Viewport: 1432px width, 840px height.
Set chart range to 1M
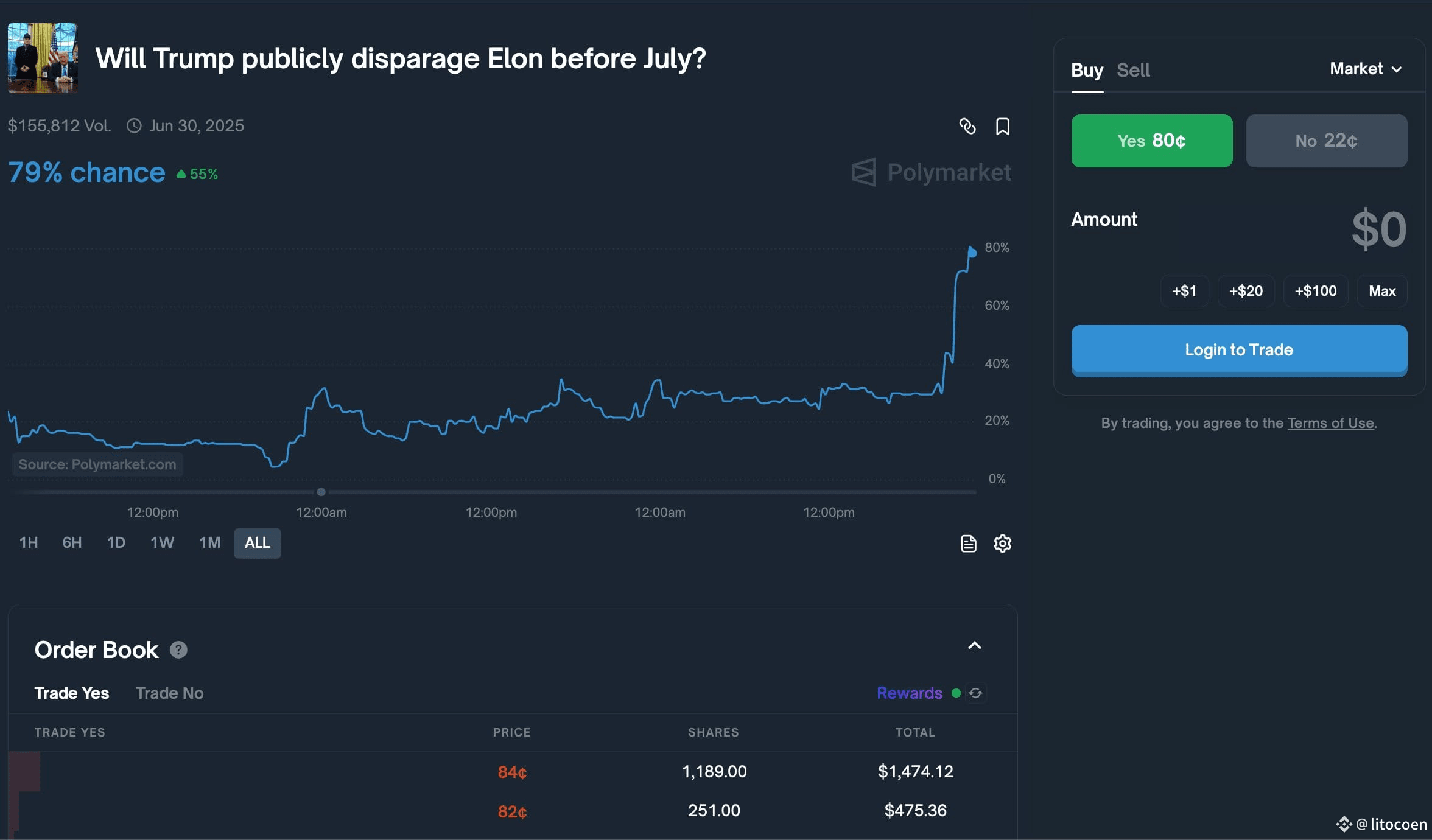(209, 542)
